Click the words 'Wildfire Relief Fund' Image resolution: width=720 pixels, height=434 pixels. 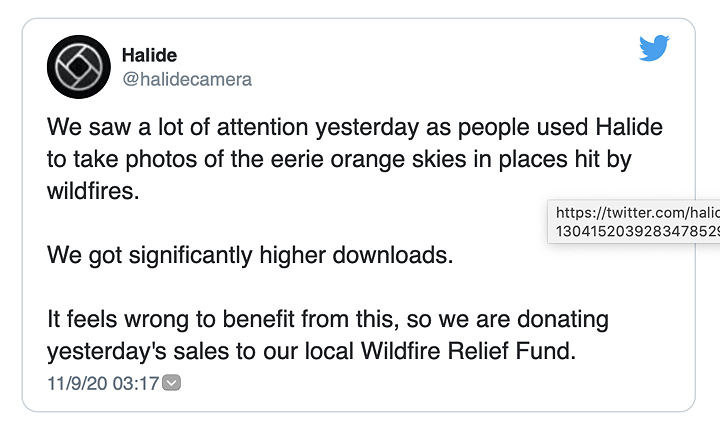coord(468,351)
